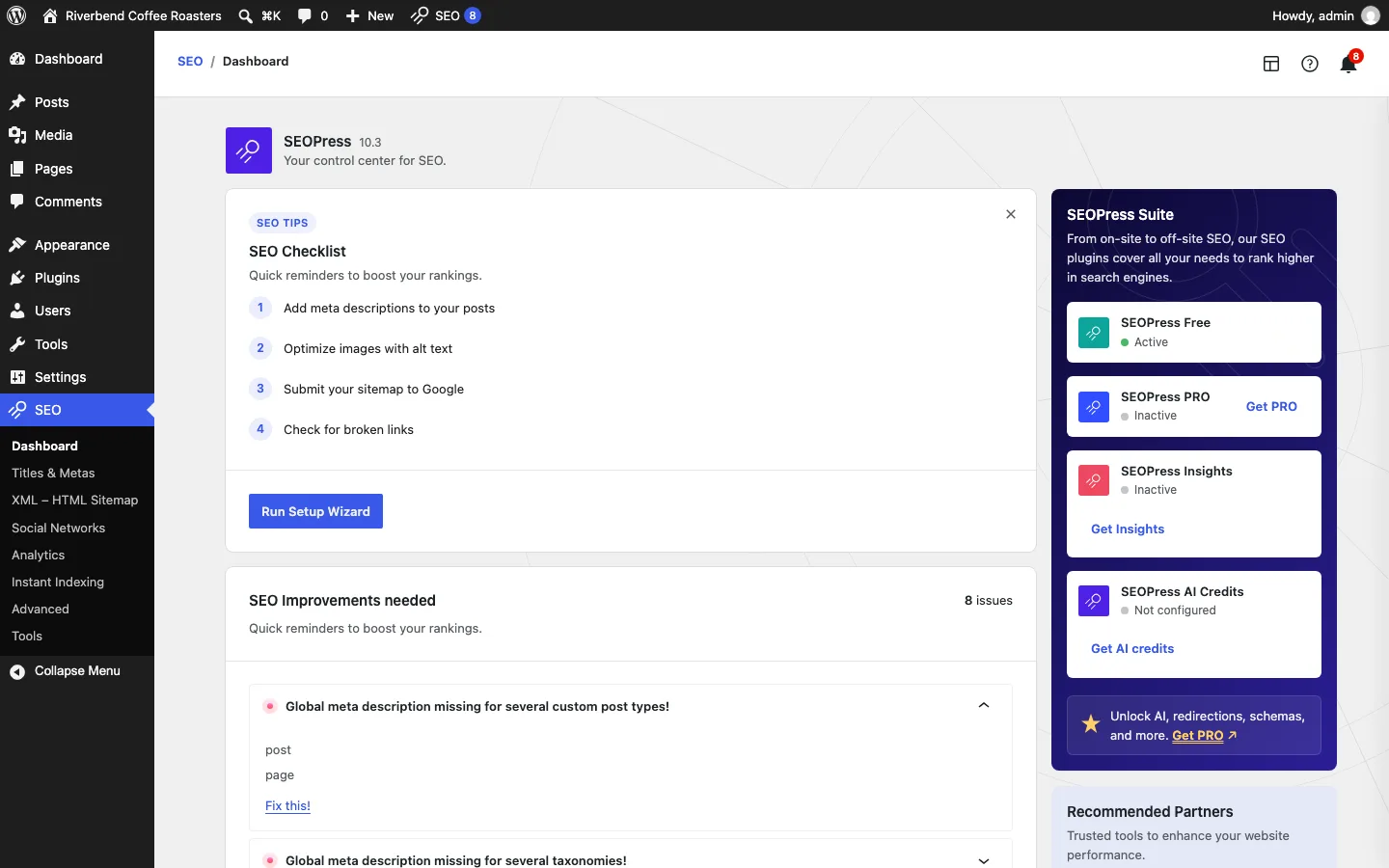The width and height of the screenshot is (1389, 868).
Task: Click the SEOPress Free teal icon
Action: (x=1094, y=333)
